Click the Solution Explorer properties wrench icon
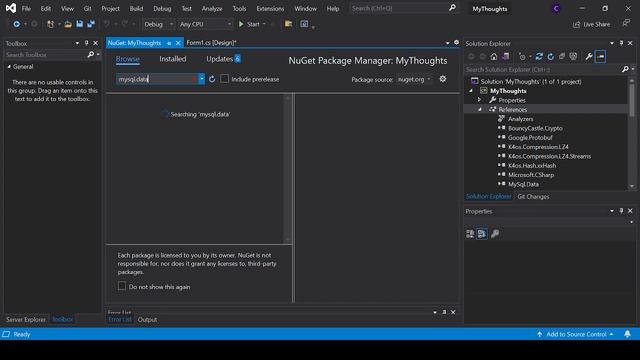Screen dimensions: 640x360 point(589,56)
